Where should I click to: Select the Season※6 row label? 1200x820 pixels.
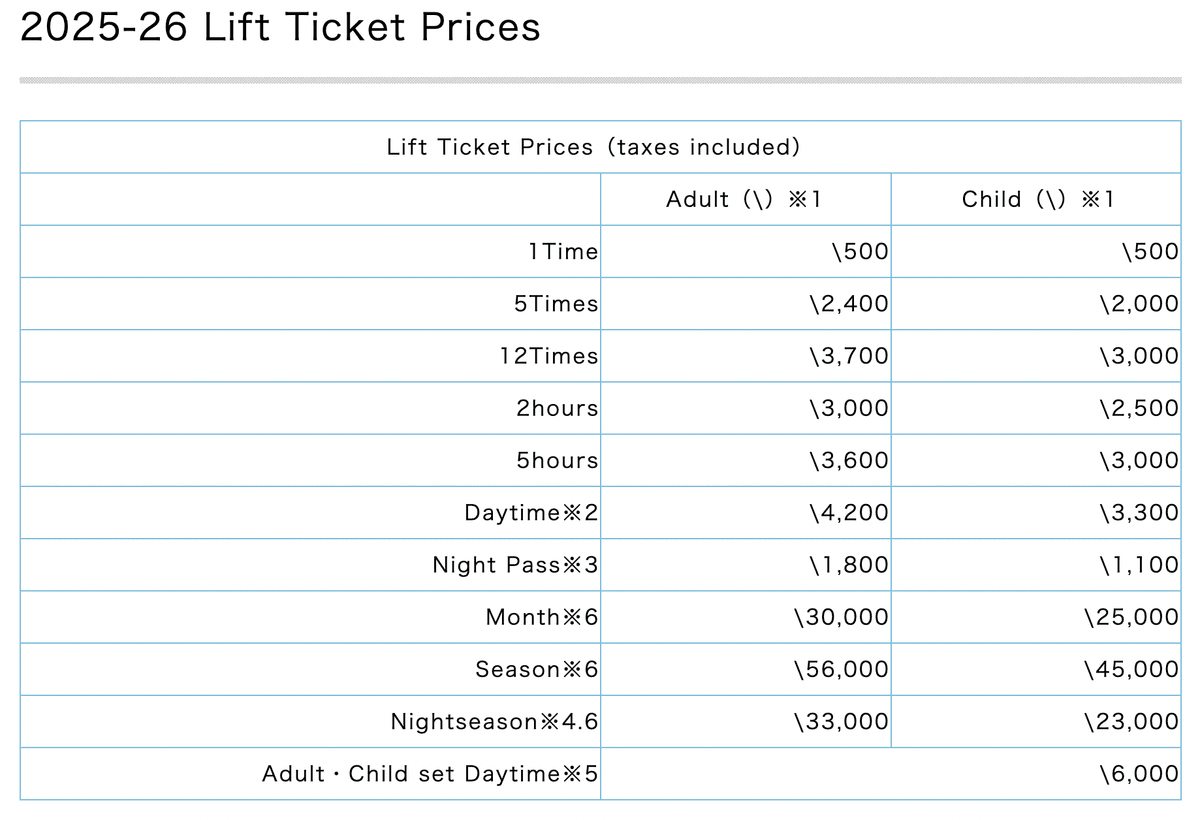pyautogui.click(x=537, y=669)
